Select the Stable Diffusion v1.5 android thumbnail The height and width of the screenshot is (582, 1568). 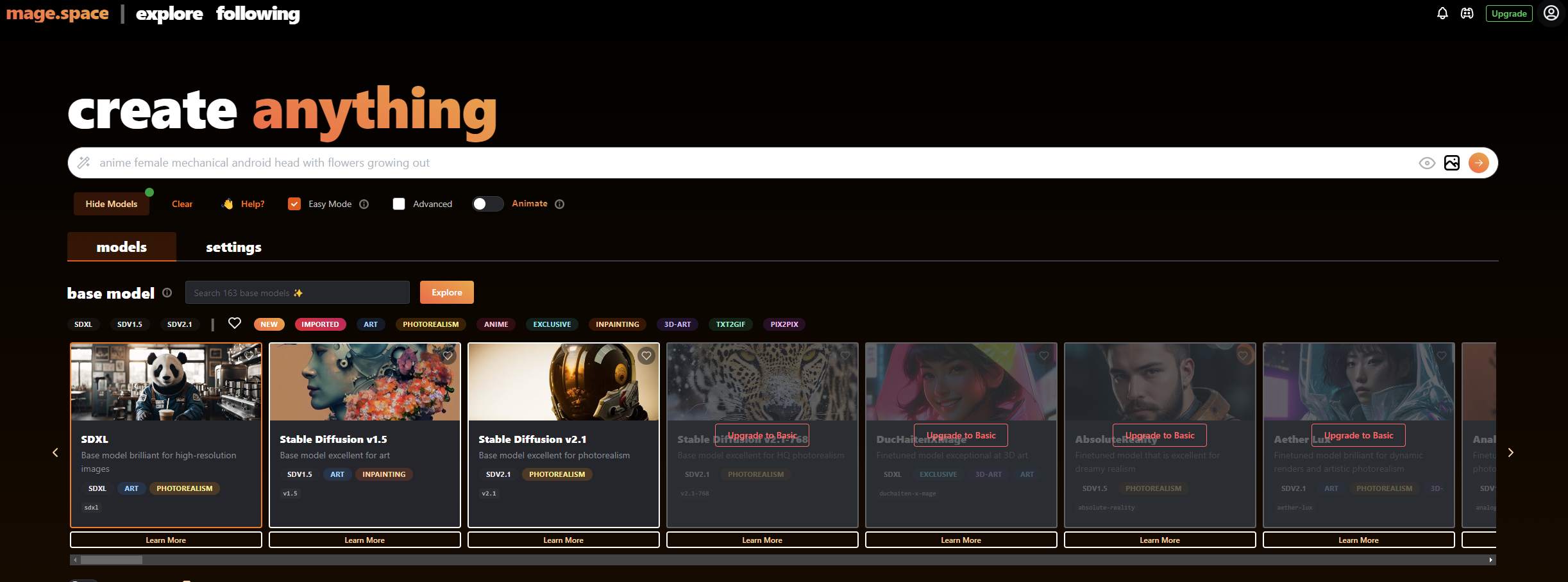pos(365,382)
